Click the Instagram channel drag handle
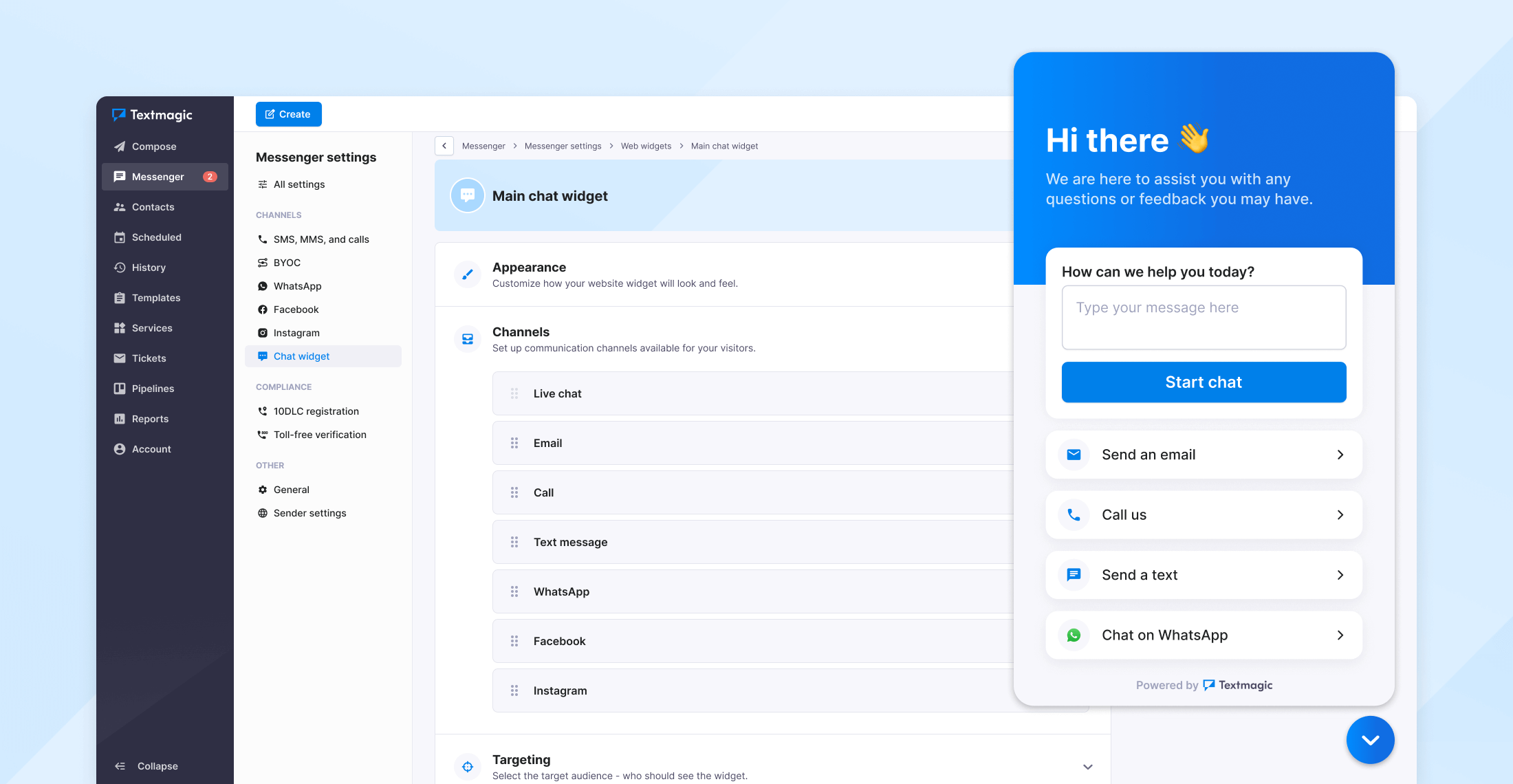The width and height of the screenshot is (1513, 784). (x=514, y=690)
